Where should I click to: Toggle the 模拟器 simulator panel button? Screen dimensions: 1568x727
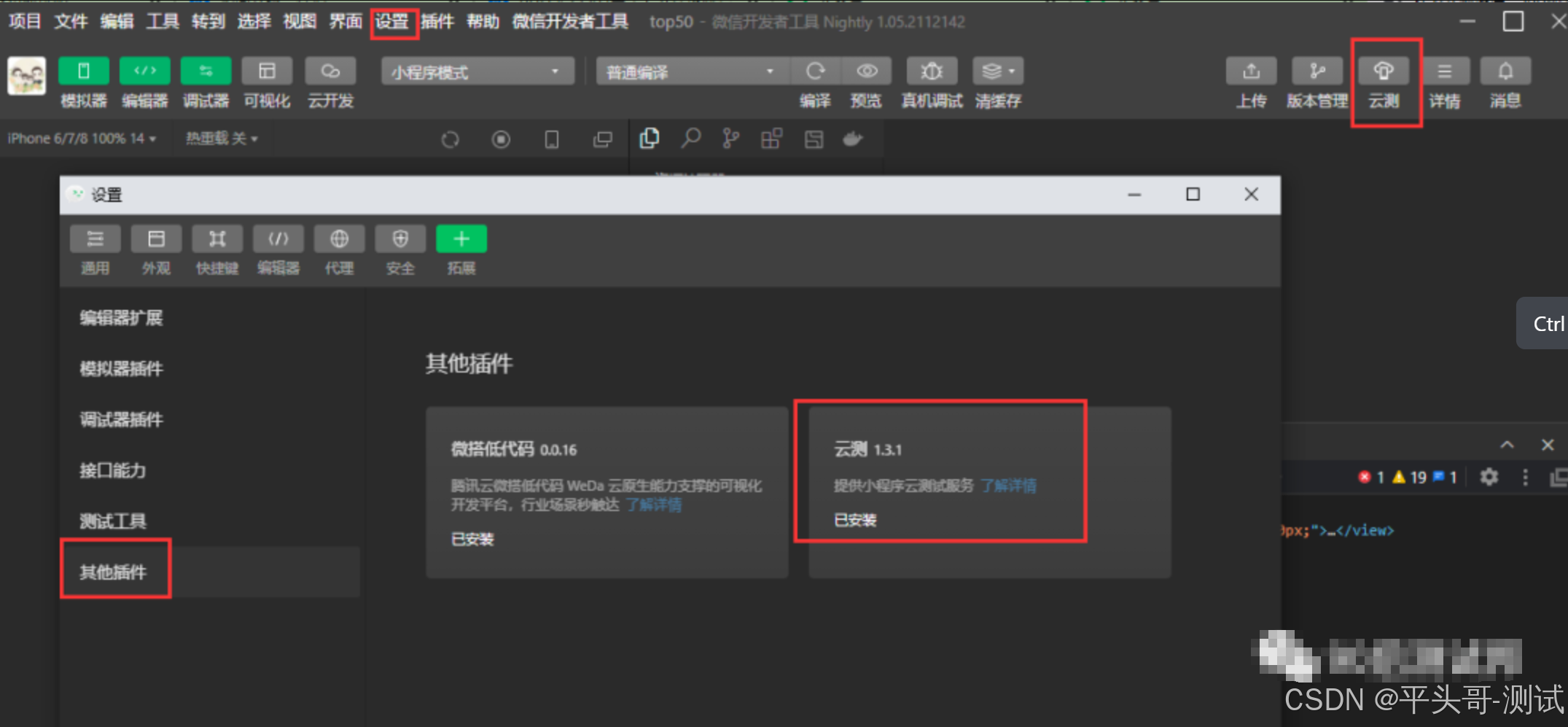(x=84, y=71)
